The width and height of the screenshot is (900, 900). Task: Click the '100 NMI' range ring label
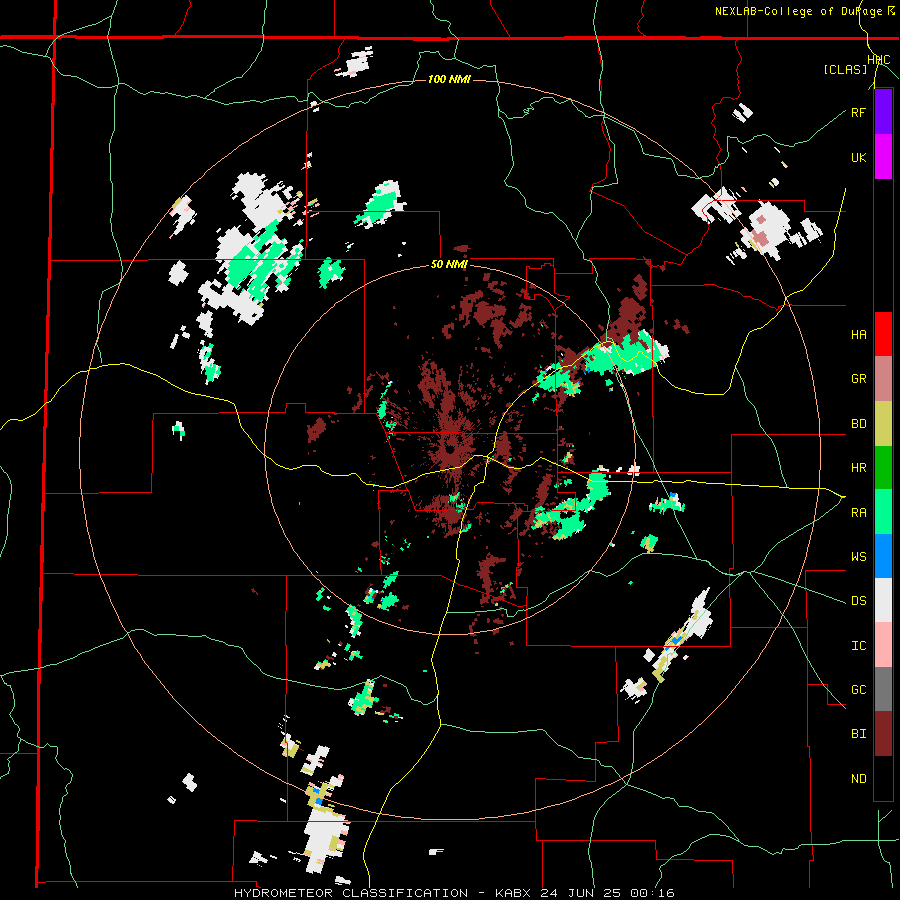[x=449, y=79]
